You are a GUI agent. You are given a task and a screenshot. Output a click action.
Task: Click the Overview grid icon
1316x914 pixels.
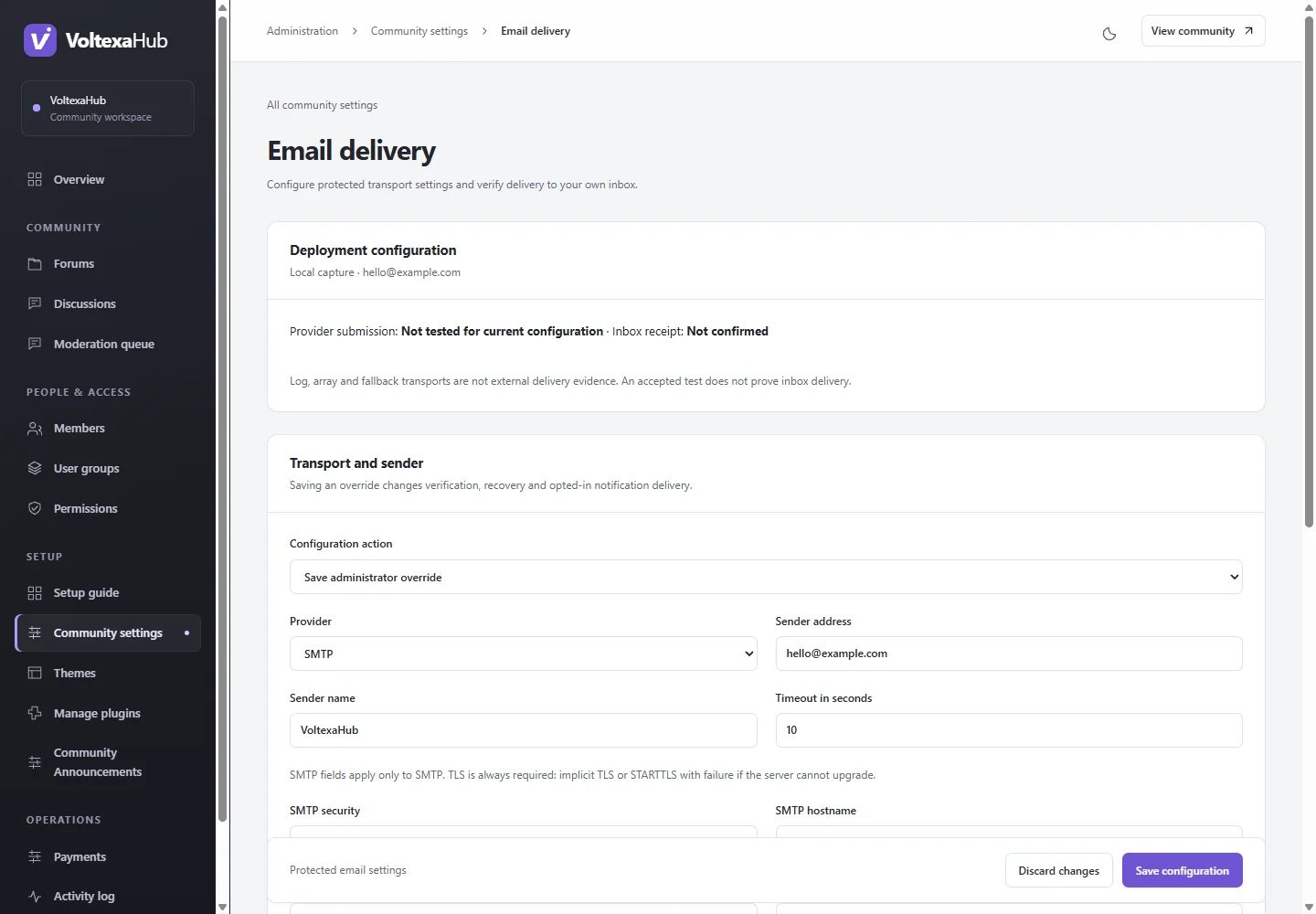pyautogui.click(x=35, y=179)
